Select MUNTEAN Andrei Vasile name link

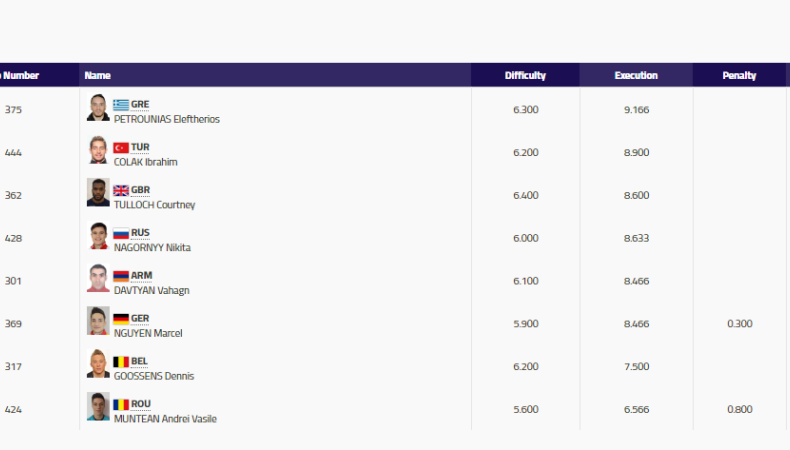coord(165,420)
